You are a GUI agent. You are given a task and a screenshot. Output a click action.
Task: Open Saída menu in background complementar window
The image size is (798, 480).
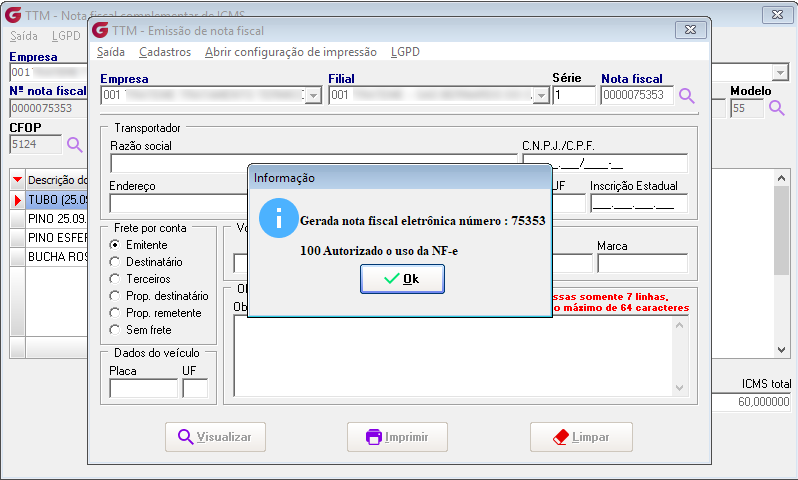coord(23,36)
